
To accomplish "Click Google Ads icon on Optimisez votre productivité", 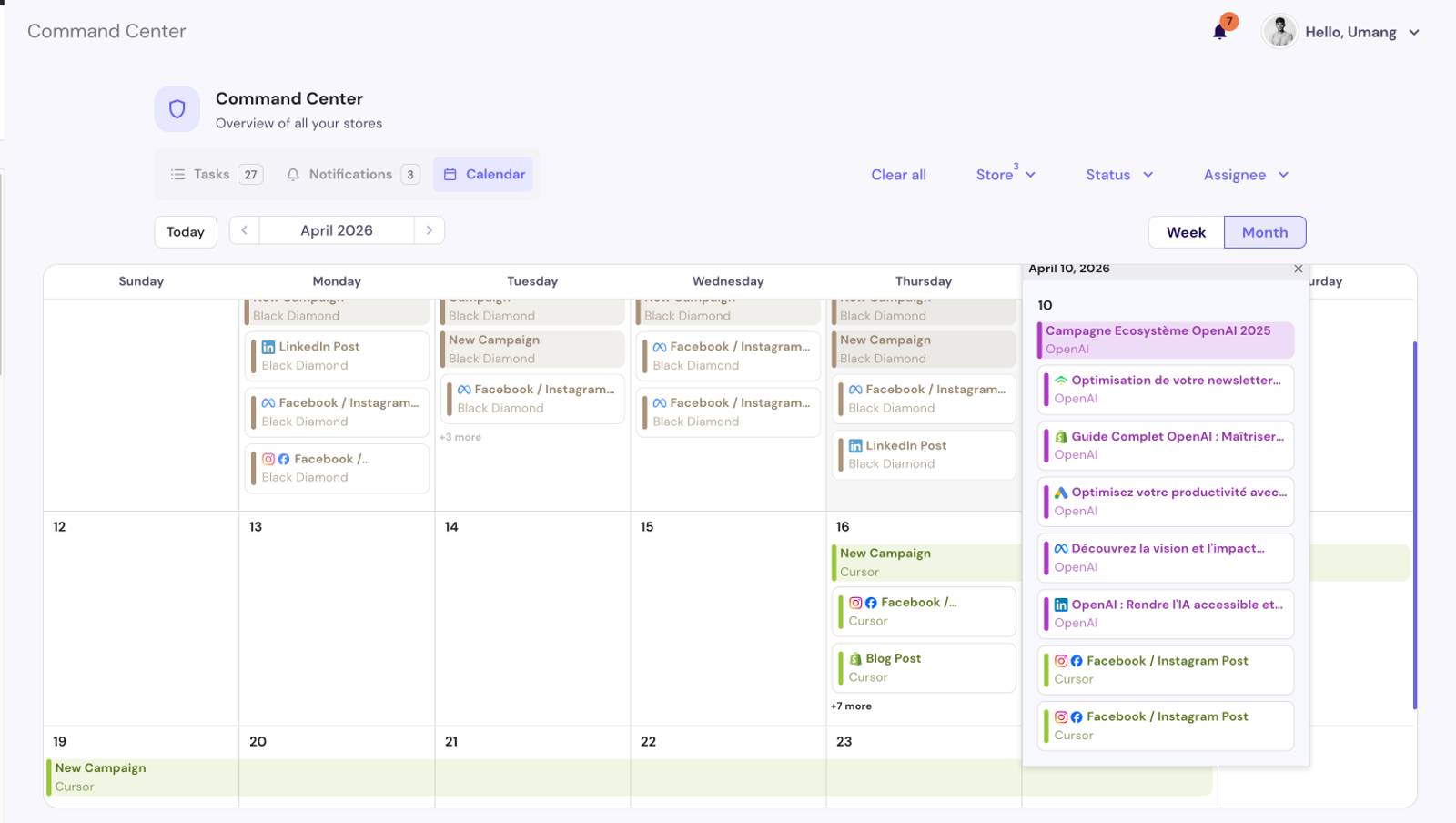I will point(1061,493).
